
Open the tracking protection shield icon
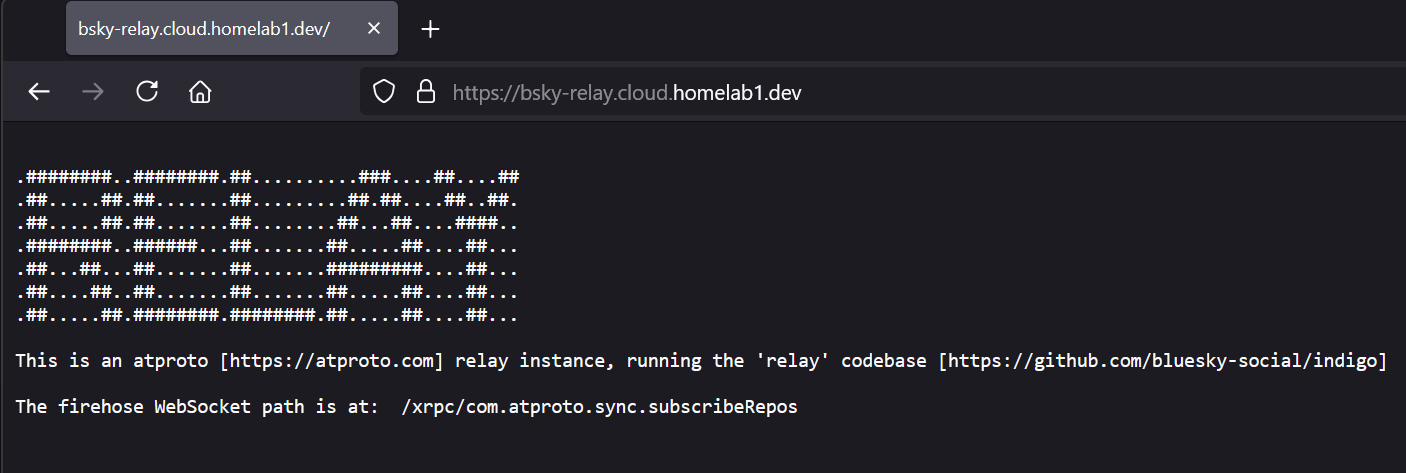(384, 92)
